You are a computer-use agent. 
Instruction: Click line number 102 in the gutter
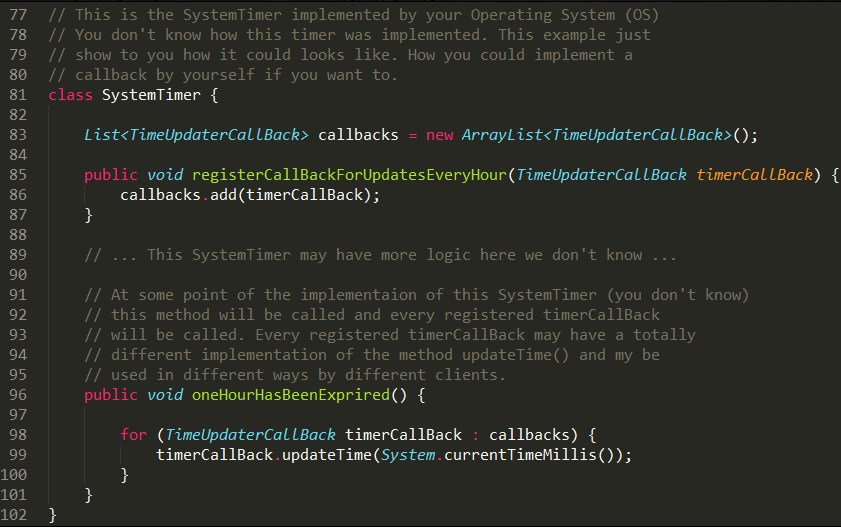13,515
